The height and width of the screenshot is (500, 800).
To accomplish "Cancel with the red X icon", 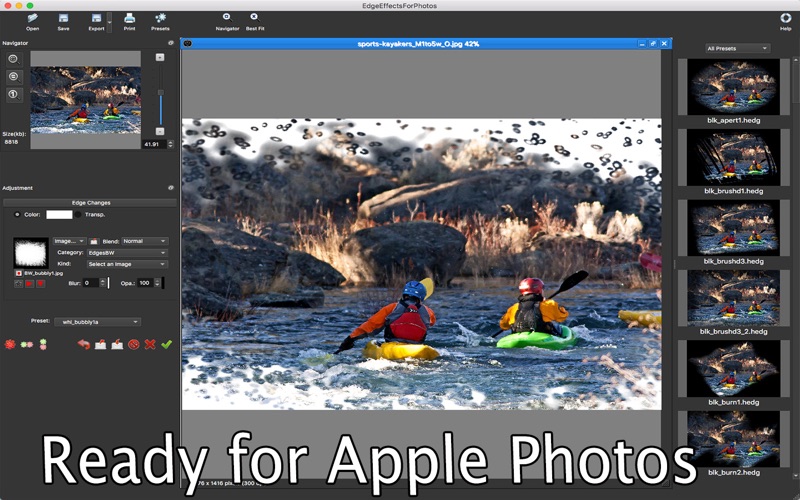I will point(150,345).
